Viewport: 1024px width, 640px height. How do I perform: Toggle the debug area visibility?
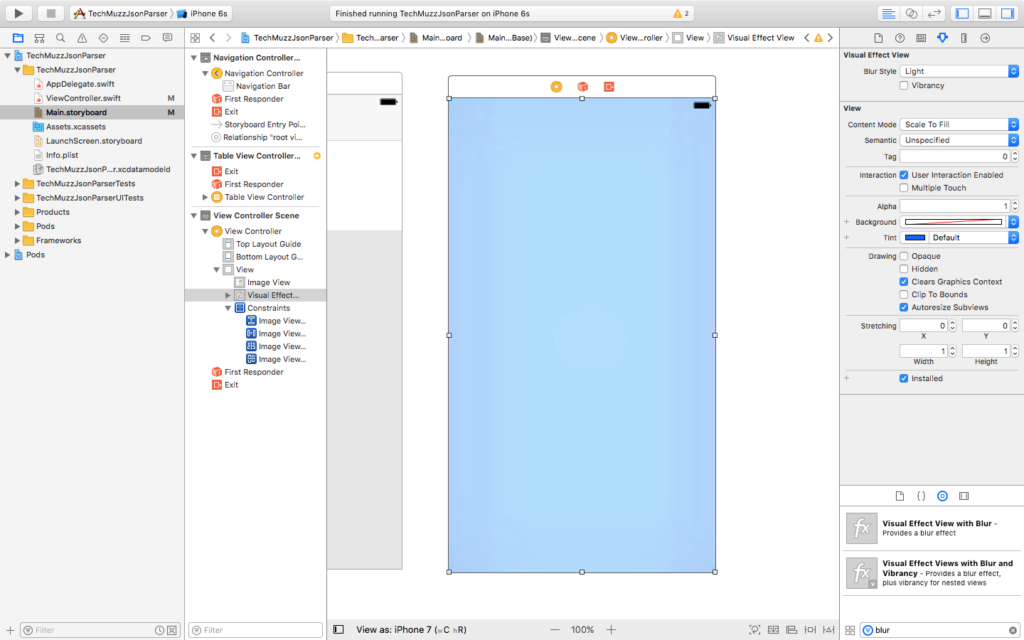pos(985,13)
